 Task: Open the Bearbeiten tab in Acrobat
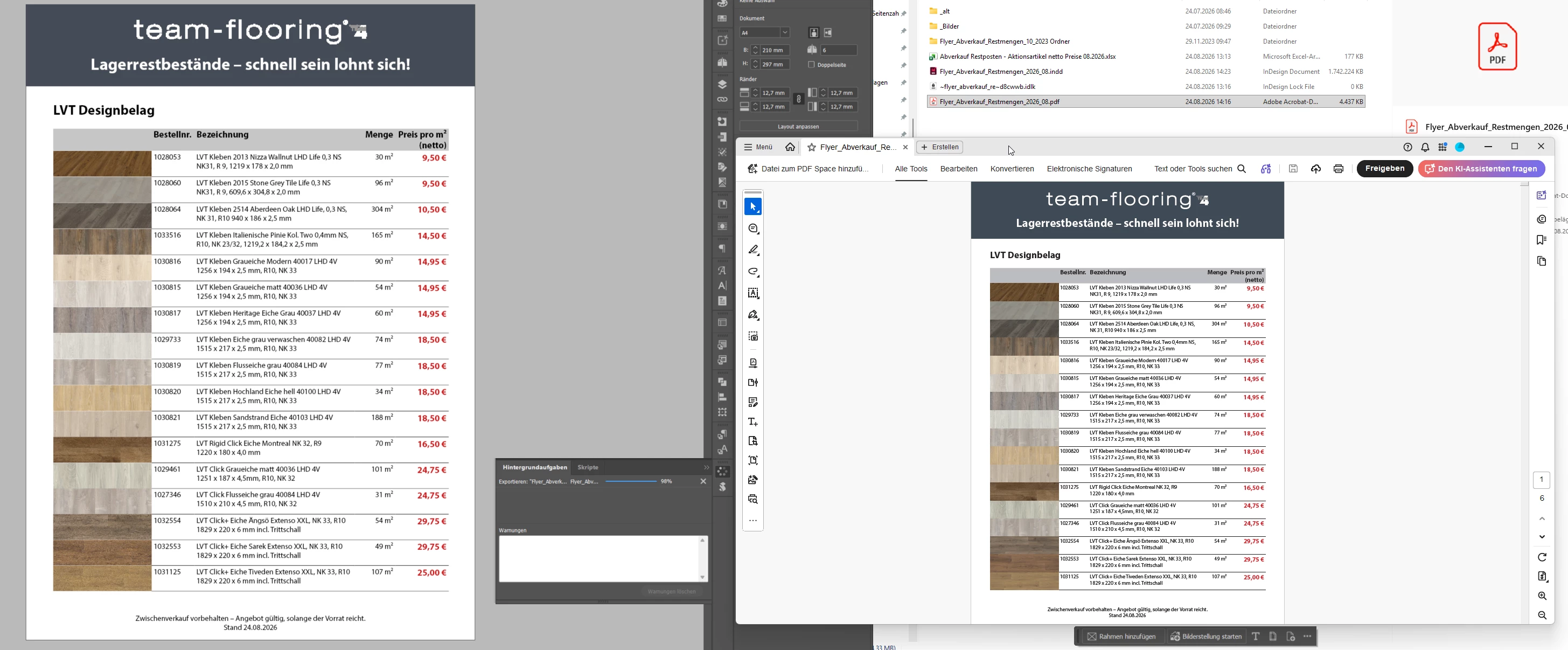pyautogui.click(x=959, y=169)
